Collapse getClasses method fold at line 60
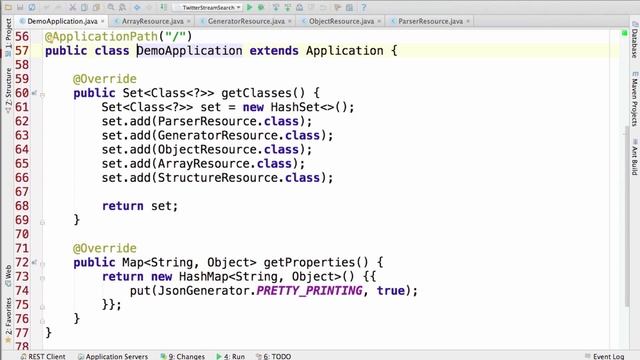Image resolution: width=640 pixels, height=360 pixels. tap(42, 95)
